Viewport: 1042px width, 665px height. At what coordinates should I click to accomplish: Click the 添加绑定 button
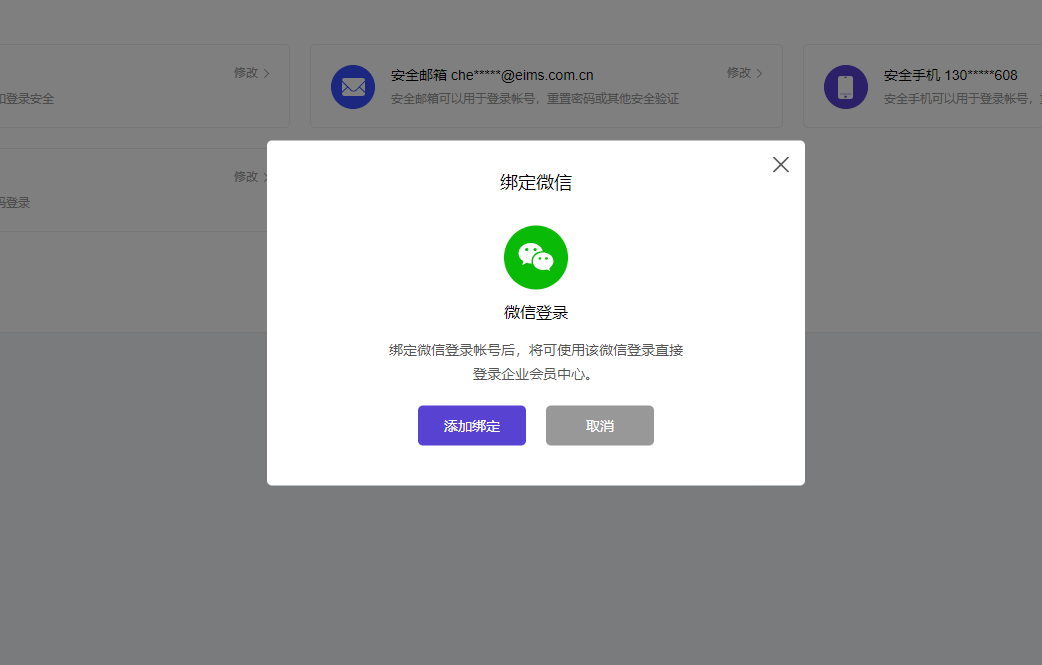click(x=472, y=426)
